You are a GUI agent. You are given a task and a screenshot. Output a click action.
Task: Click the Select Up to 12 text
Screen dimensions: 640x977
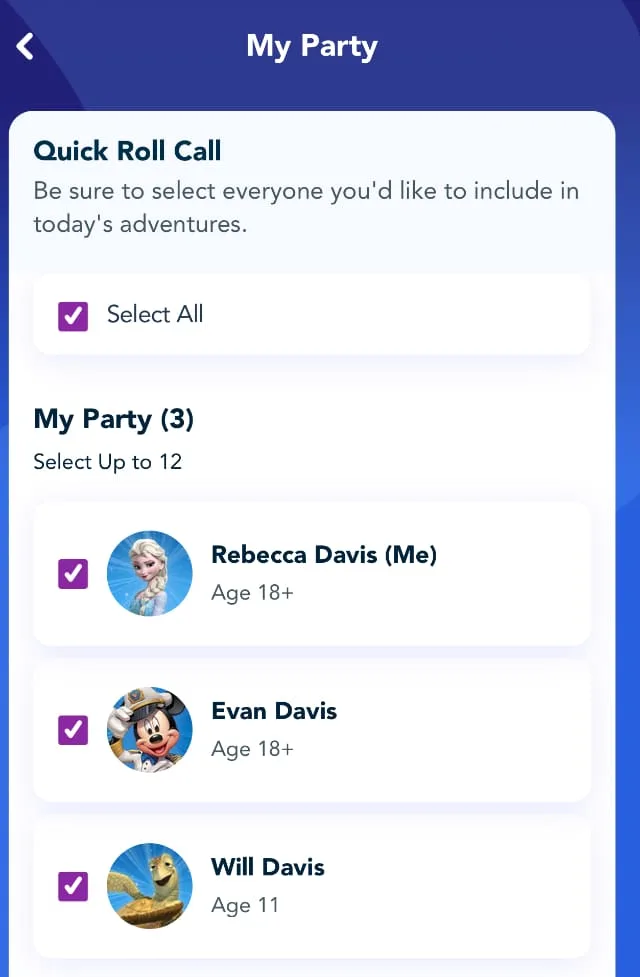pos(108,462)
